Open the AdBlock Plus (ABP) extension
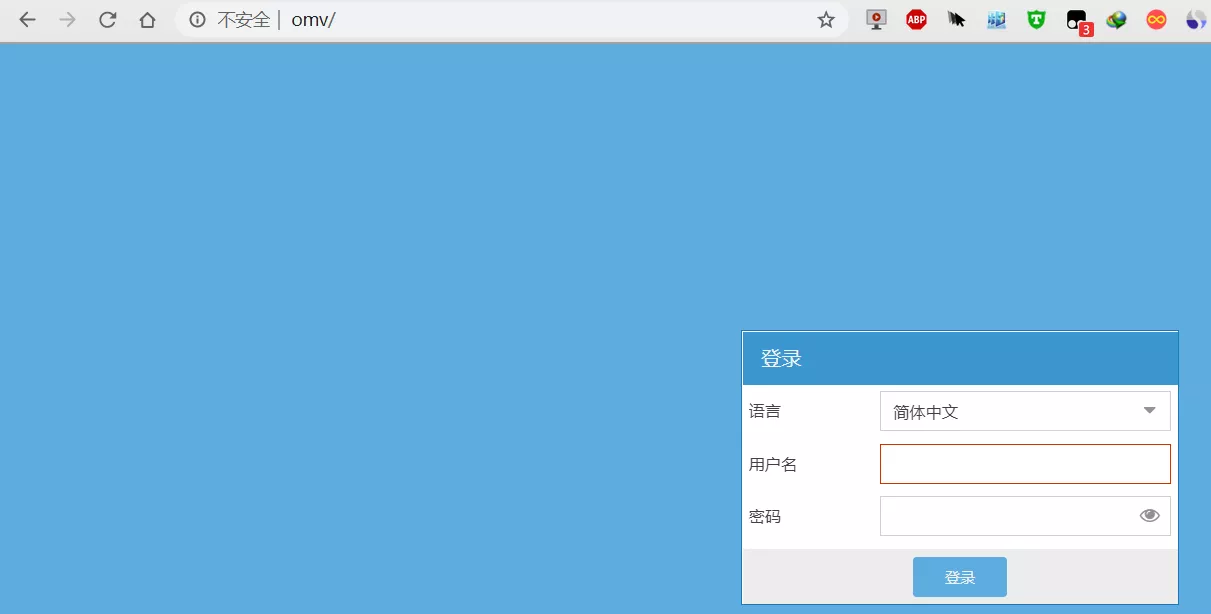Viewport: 1211px width, 614px height. (x=916, y=20)
